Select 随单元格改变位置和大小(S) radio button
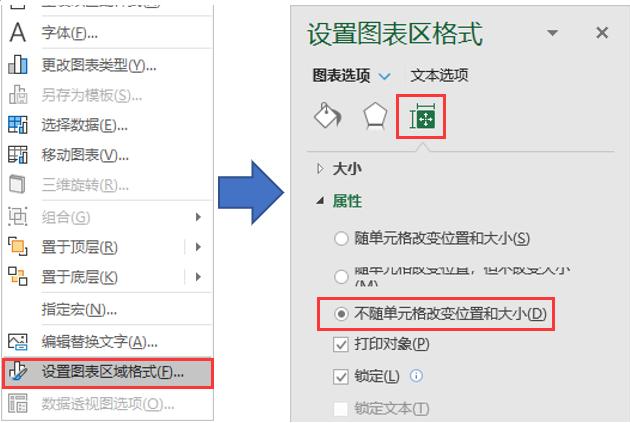This screenshot has height=423, width=630. pyautogui.click(x=341, y=239)
